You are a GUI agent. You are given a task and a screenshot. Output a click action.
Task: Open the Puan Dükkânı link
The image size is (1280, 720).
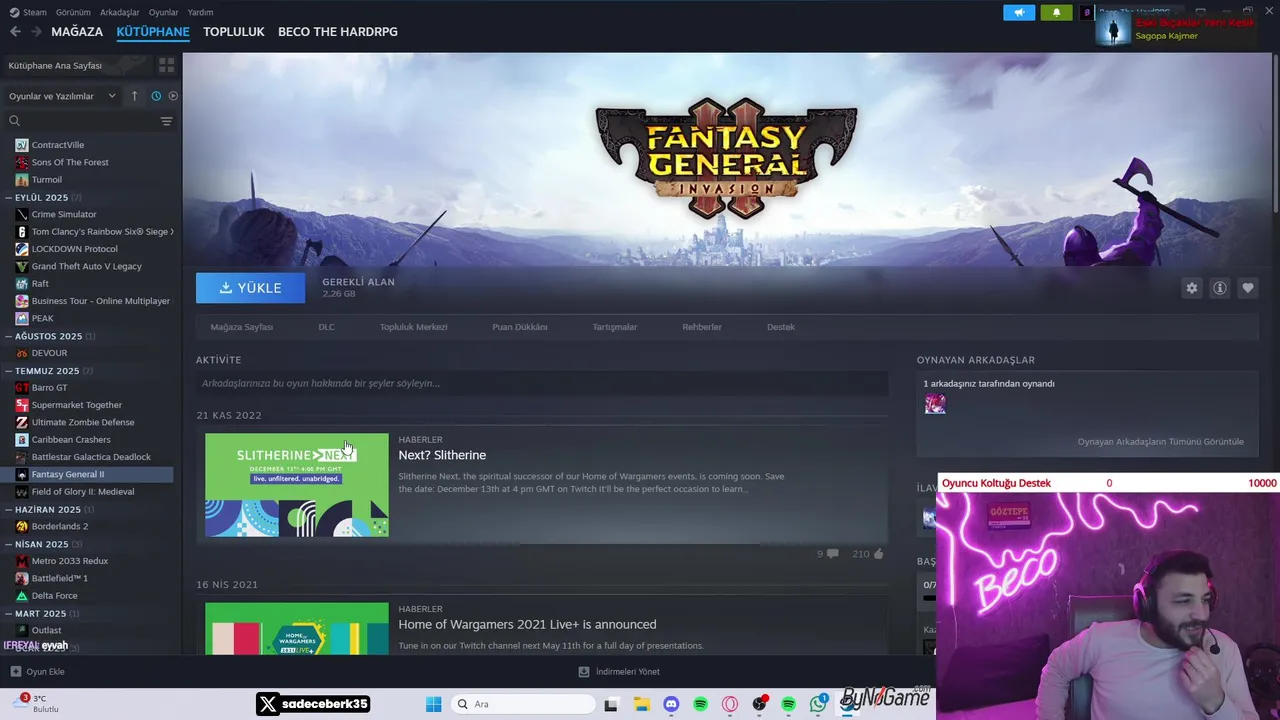(519, 327)
